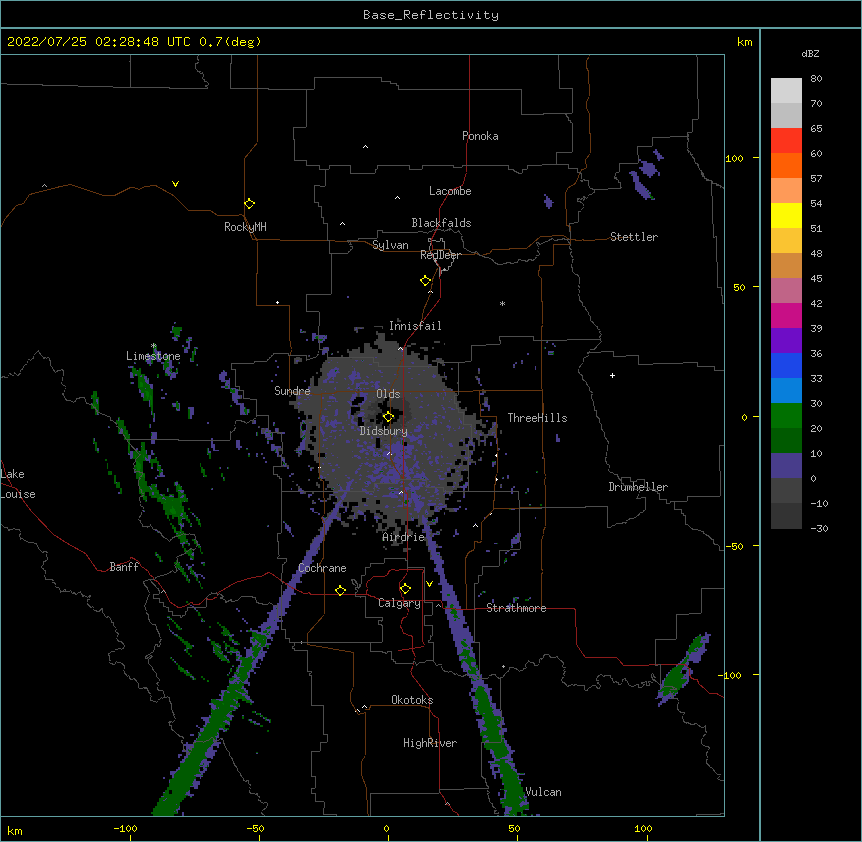Click the yellow V marker northwest of RockyMH
862x842 pixels.
(x=175, y=184)
